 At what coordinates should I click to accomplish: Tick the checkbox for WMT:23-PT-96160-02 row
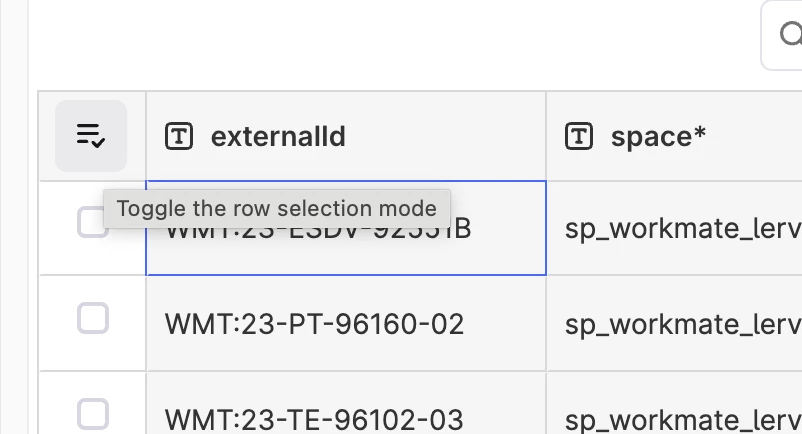[93, 319]
